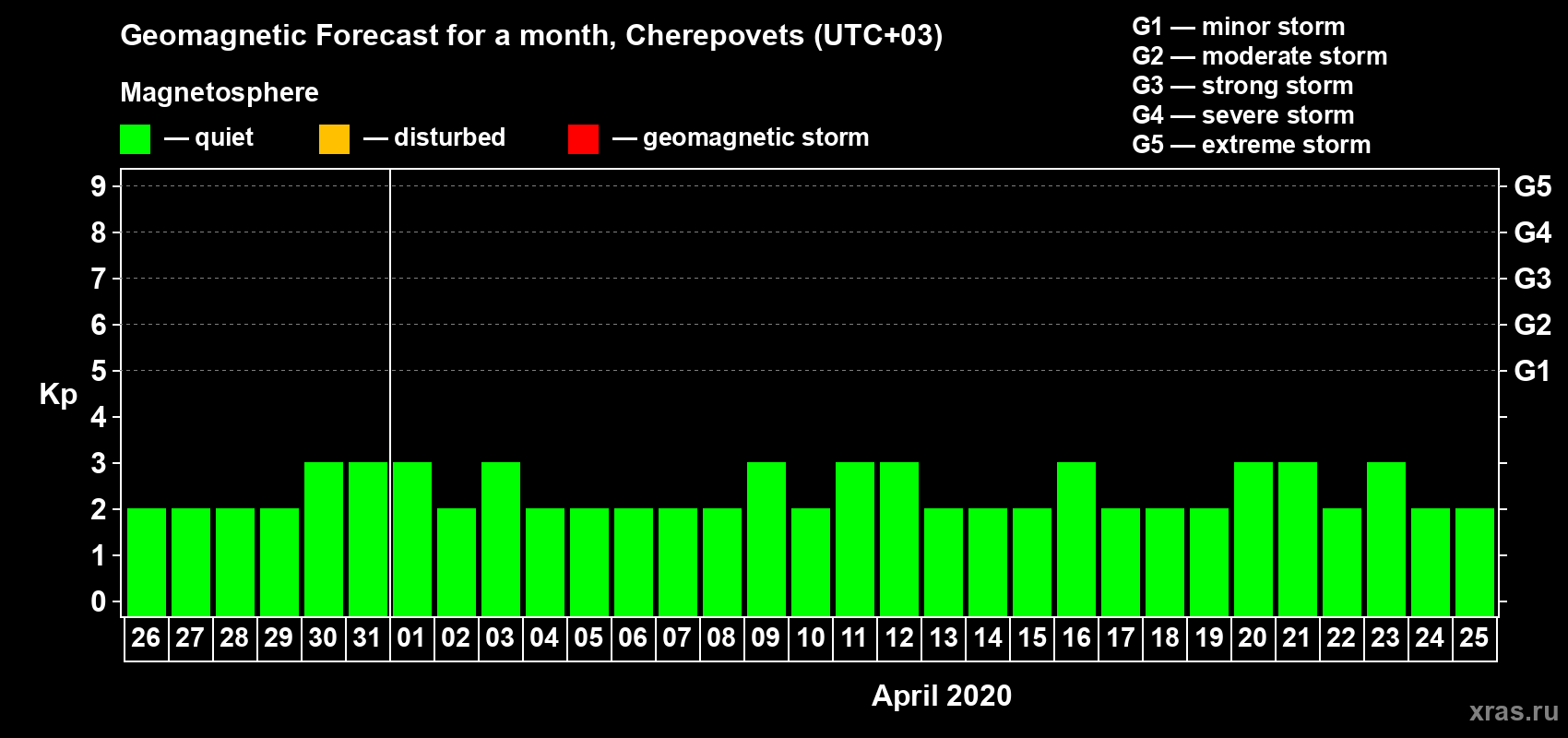This screenshot has width=1568, height=738.
Task: Select the date label 26 on the axis
Action: tap(146, 637)
